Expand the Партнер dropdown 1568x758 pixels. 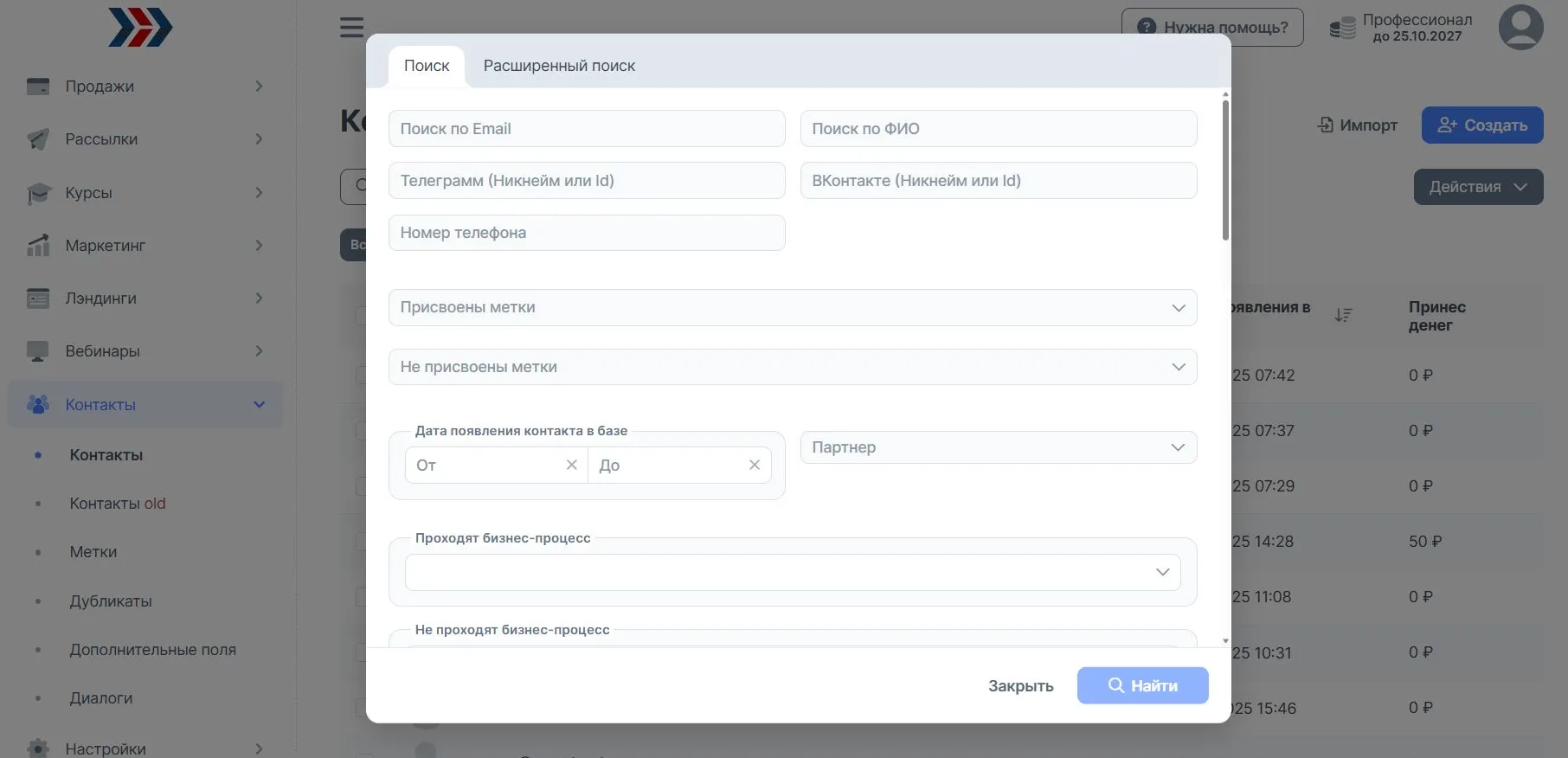click(998, 447)
